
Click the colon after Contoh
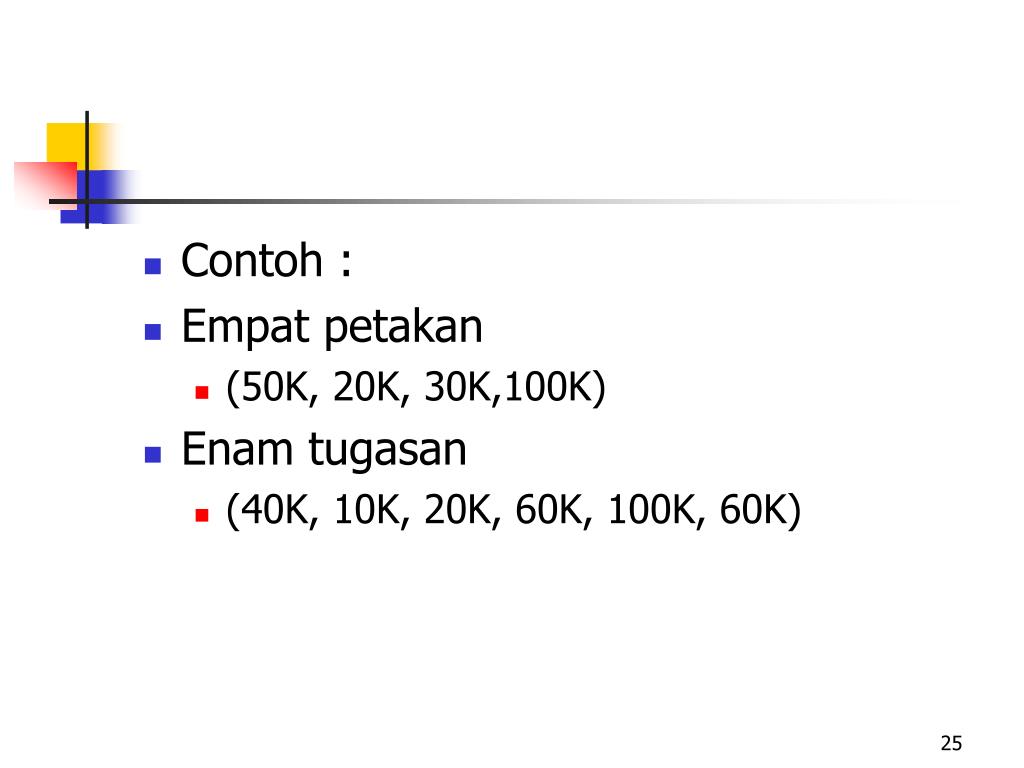click(345, 264)
